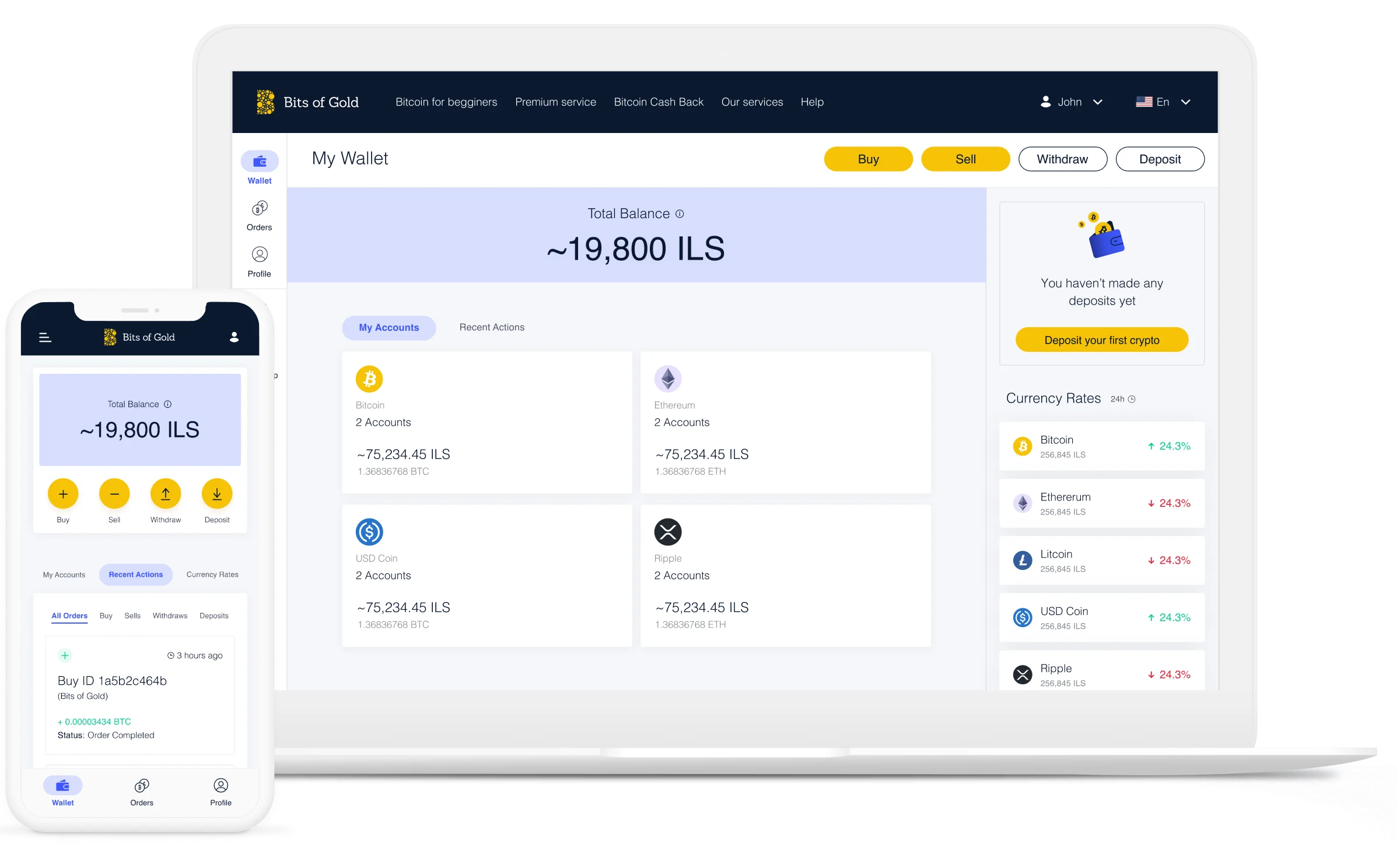Tap the mobile Buy plus icon
The width and height of the screenshot is (1400, 847).
[63, 494]
